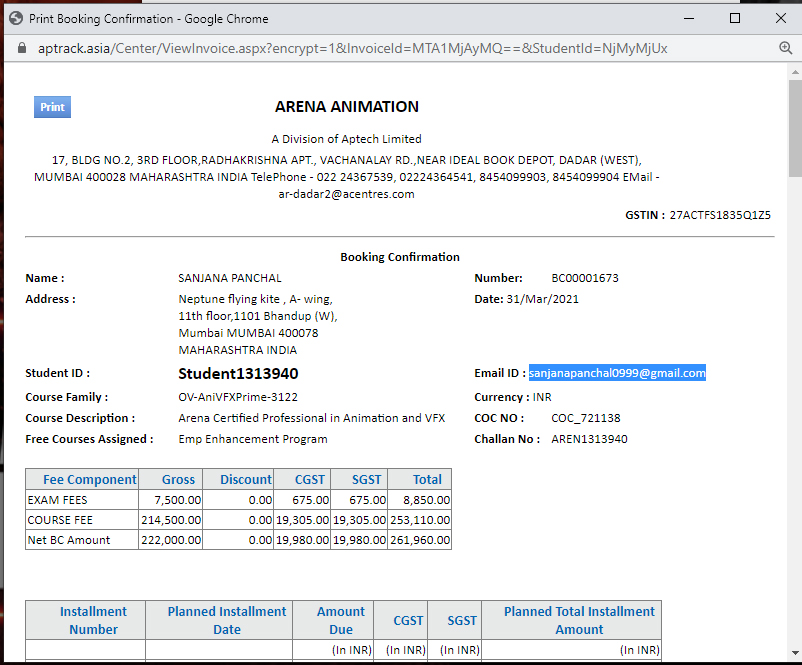Click the site lock icon in address bar
This screenshot has height=665, width=802.
(x=21, y=48)
